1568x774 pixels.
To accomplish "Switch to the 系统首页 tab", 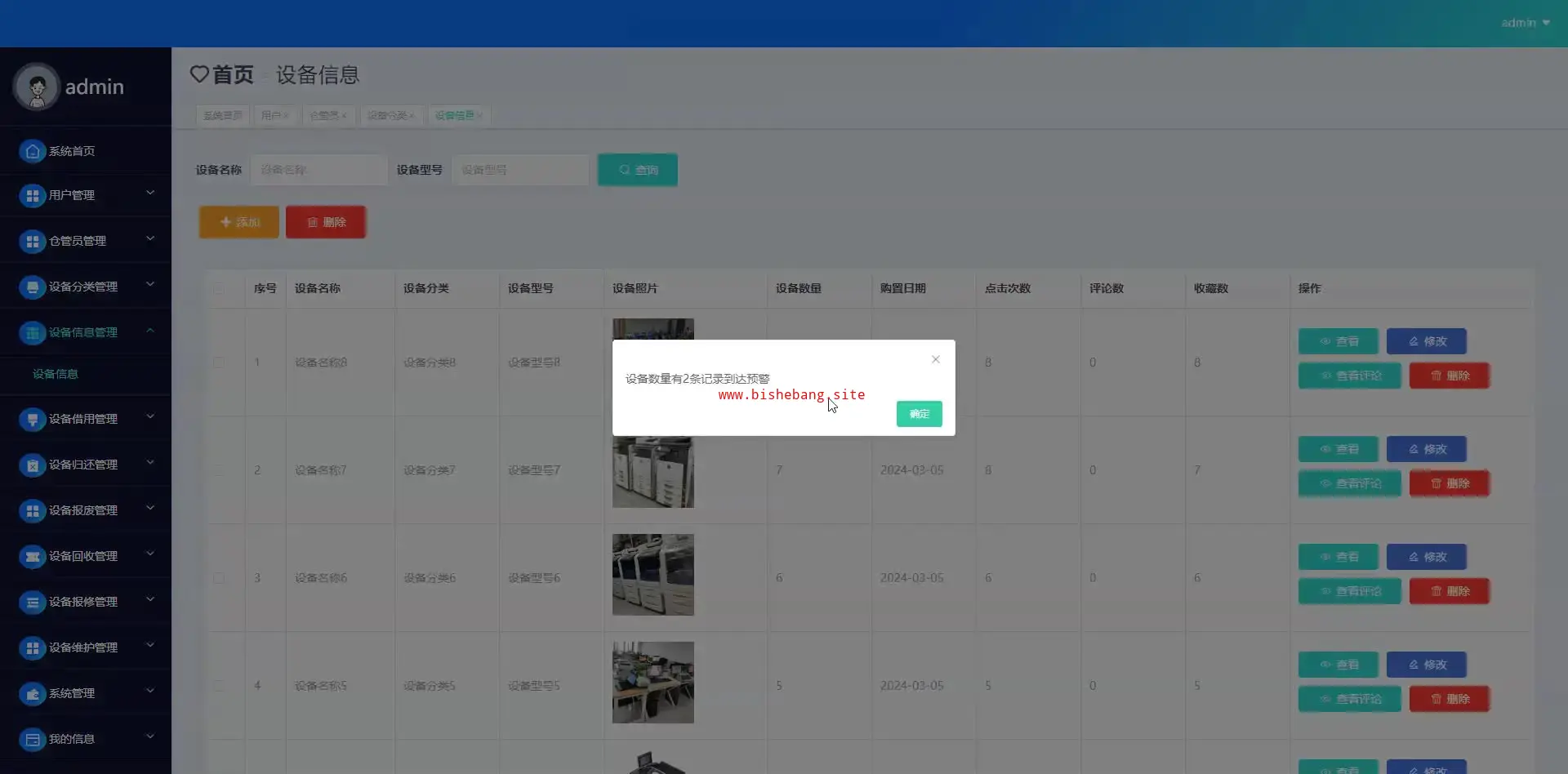I will click(x=223, y=116).
